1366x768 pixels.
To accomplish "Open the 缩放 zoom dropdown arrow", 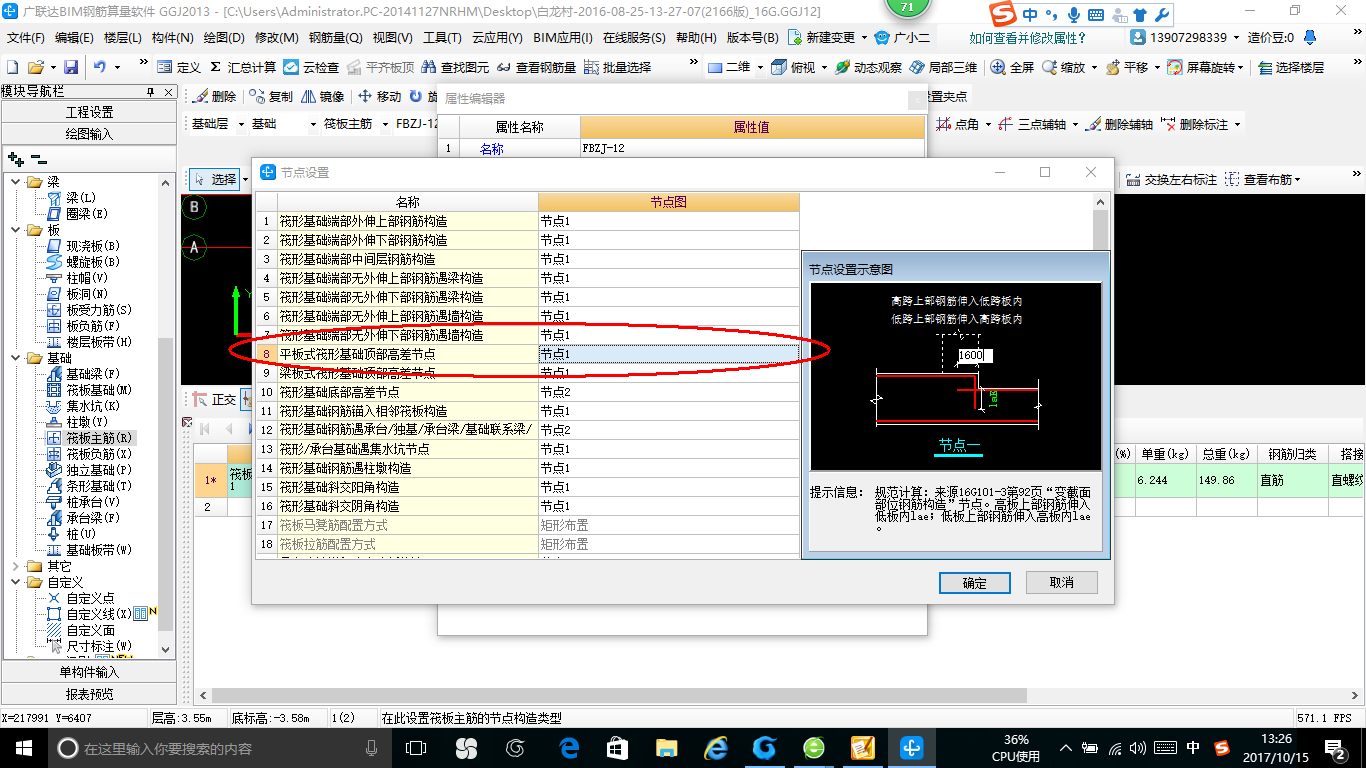I will pos(1095,67).
